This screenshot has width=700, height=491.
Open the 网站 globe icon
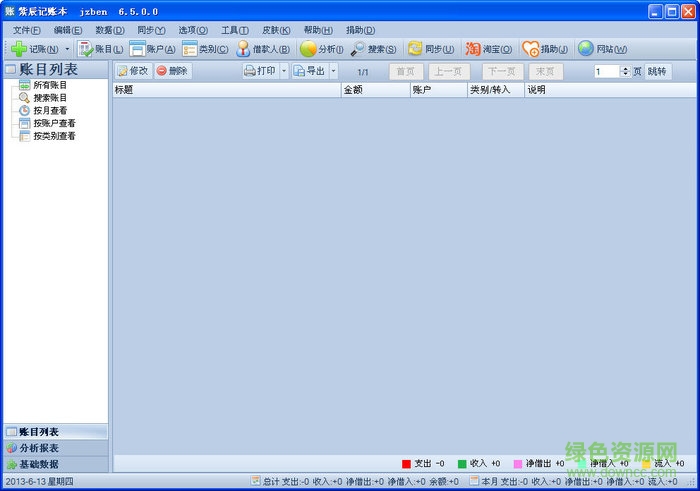coord(586,49)
